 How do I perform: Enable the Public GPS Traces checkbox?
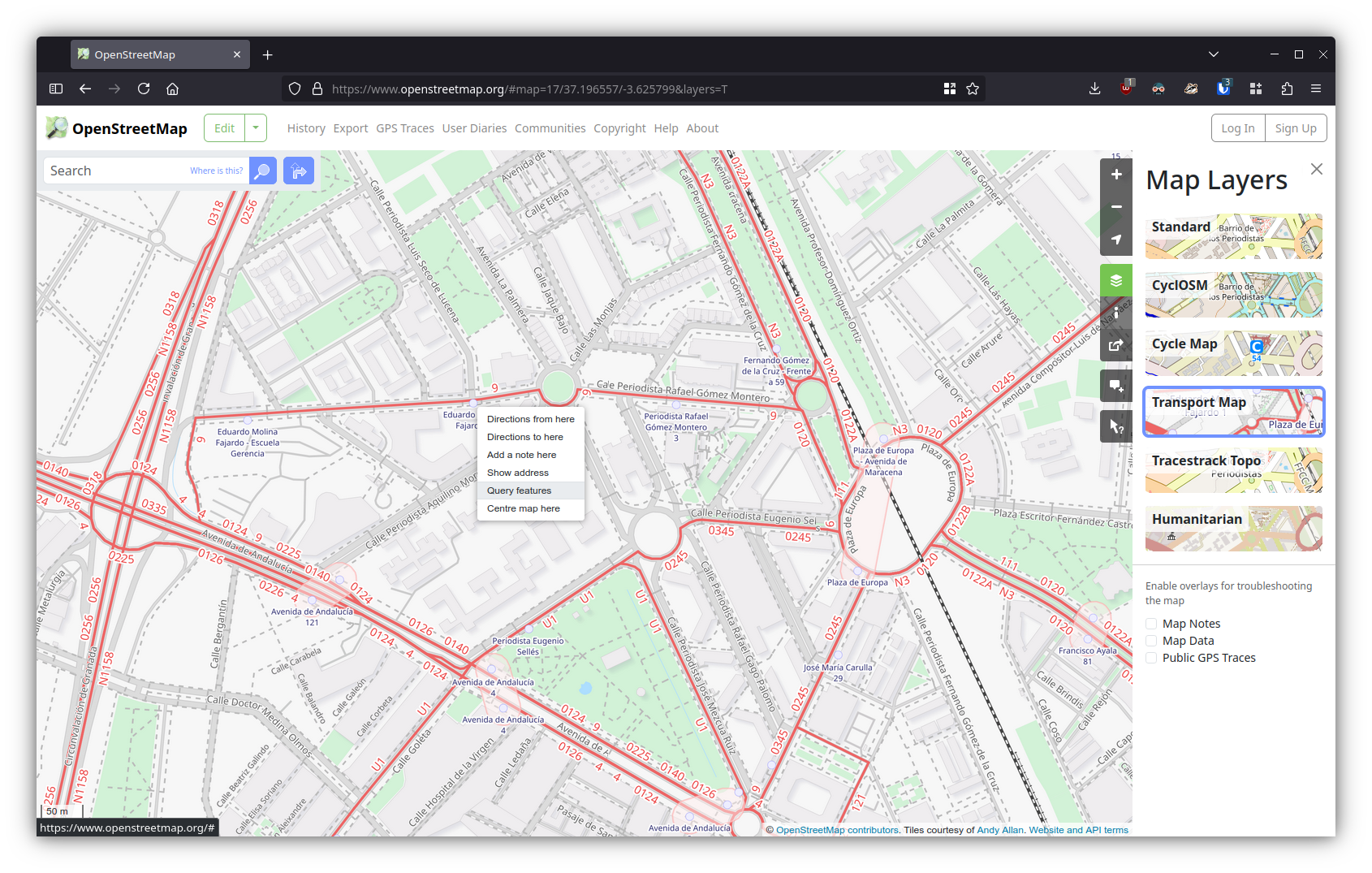point(1151,658)
